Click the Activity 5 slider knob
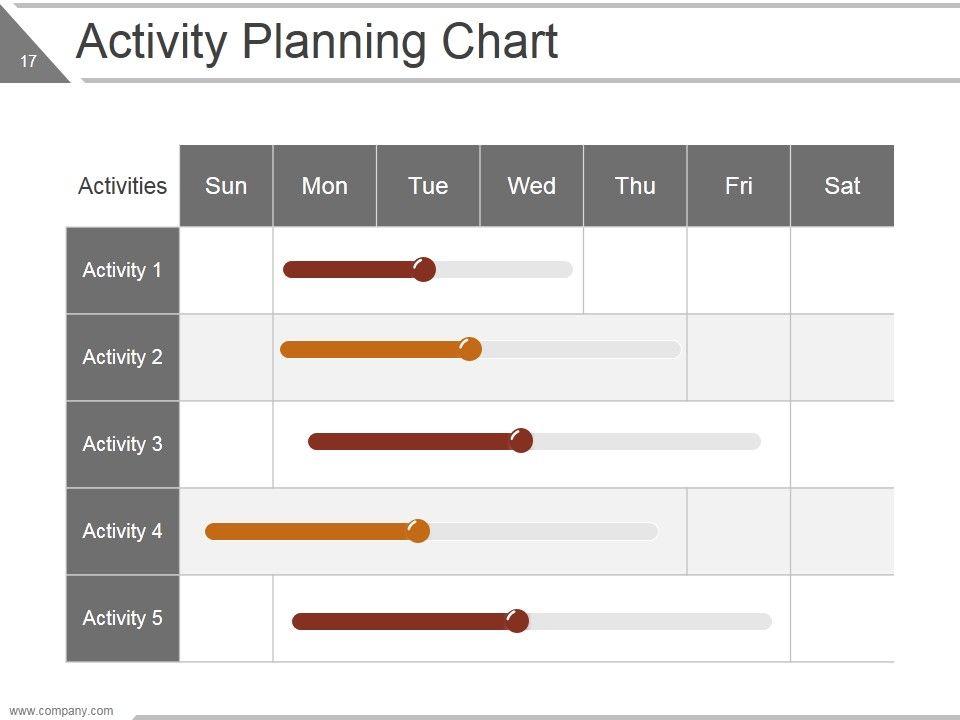Screen dimensions: 960x720 coord(517,621)
